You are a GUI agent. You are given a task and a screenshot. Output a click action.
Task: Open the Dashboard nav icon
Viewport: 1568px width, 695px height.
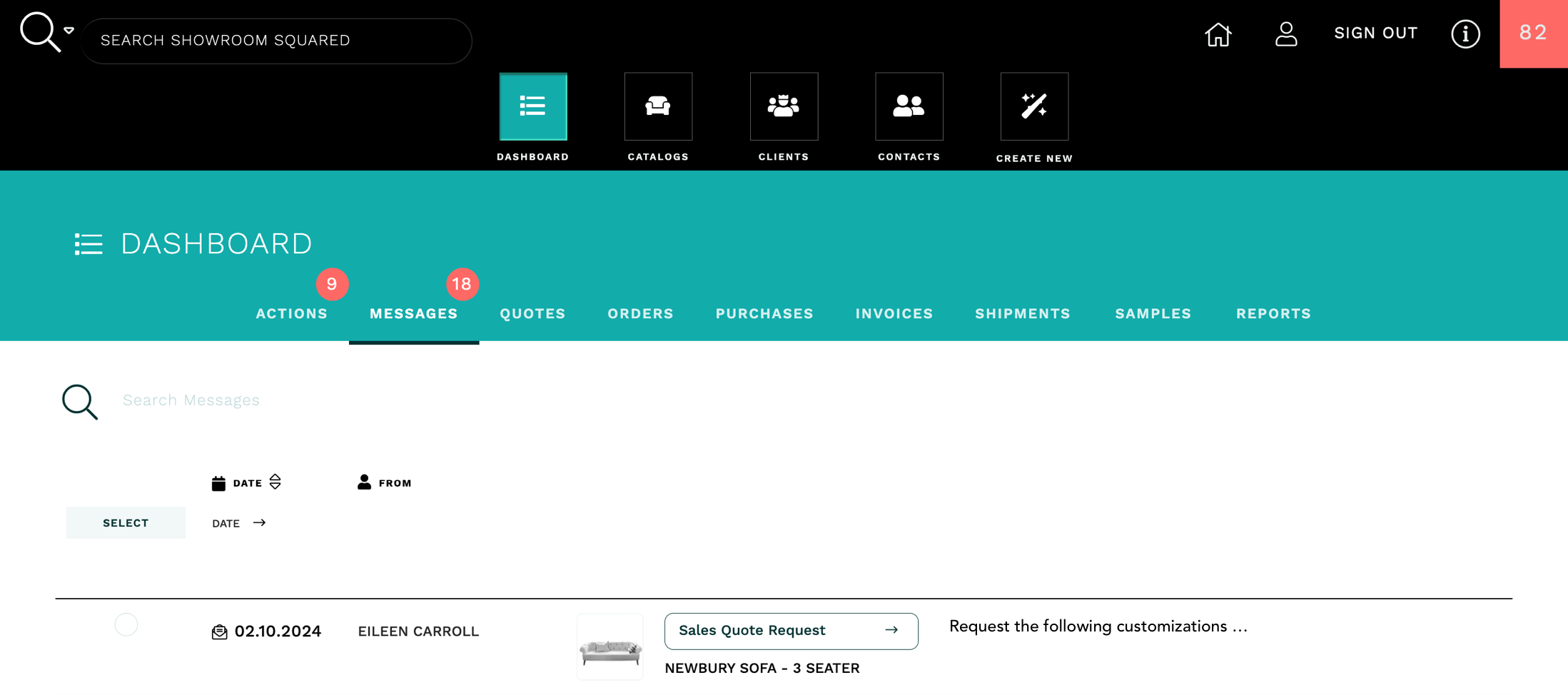coord(532,106)
